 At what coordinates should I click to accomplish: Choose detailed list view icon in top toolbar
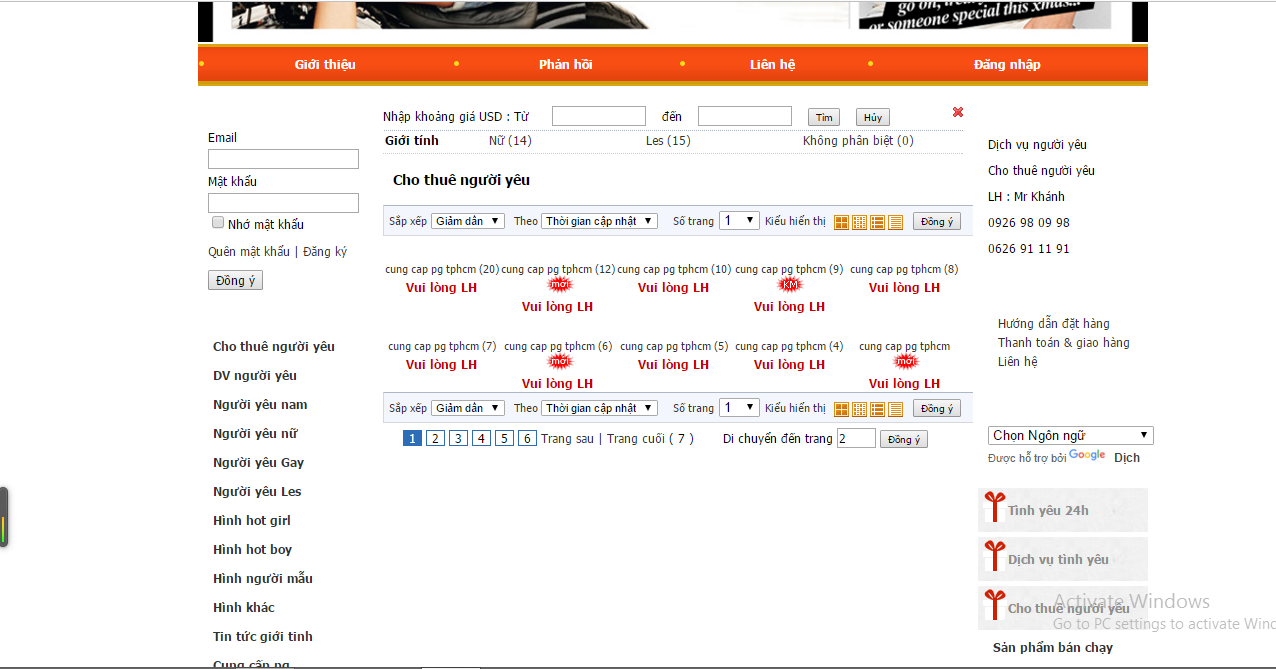[x=877, y=222]
